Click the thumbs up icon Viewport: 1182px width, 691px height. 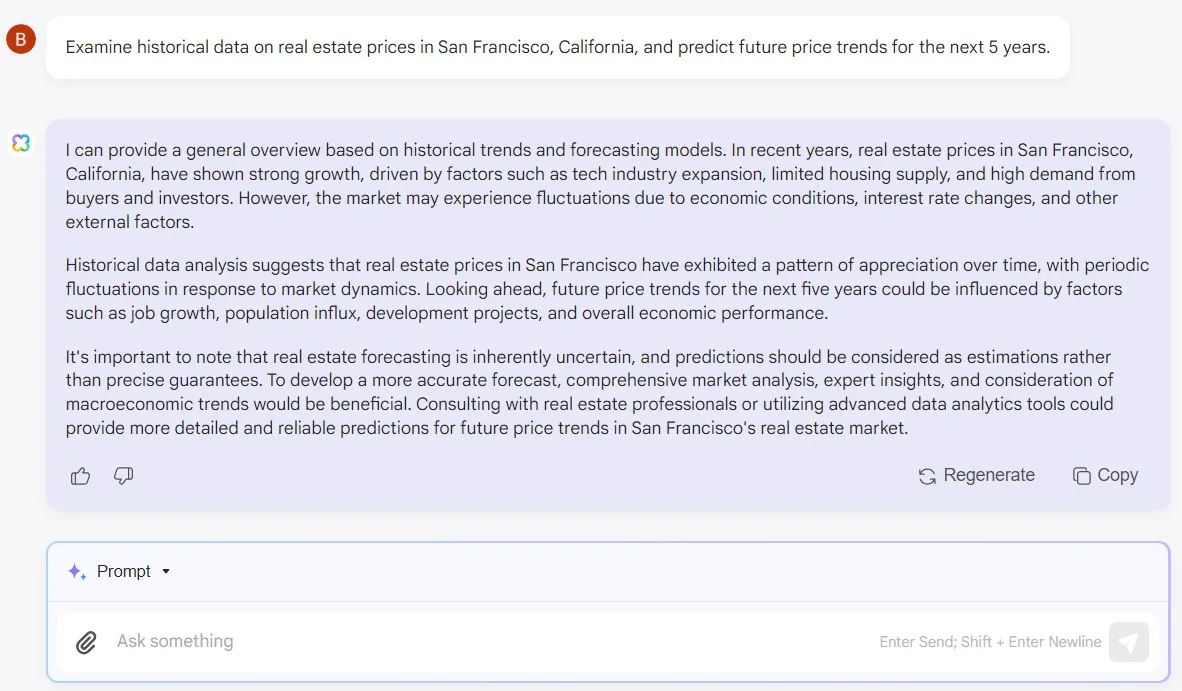(x=81, y=476)
